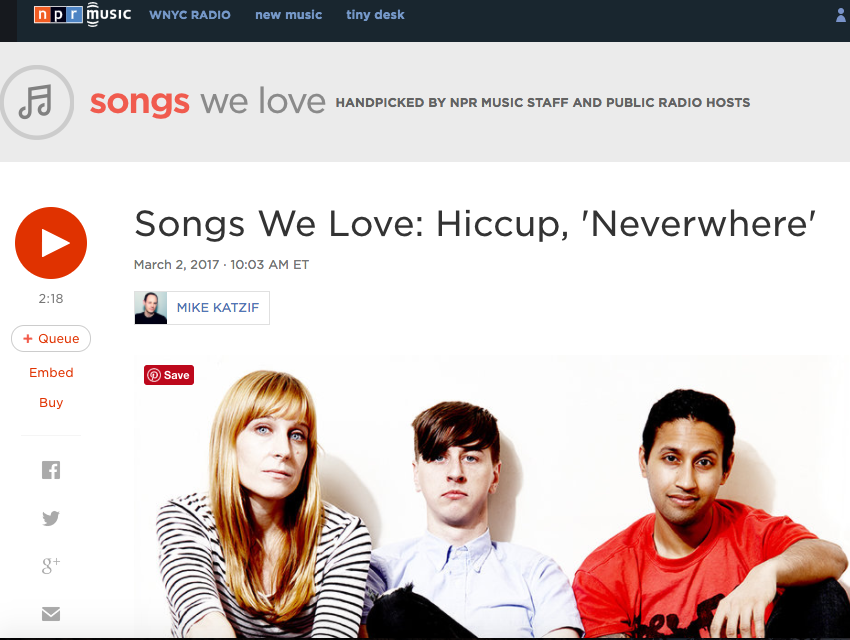850x640 pixels.
Task: Click Mike Katzif's author thumbnail photo
Action: coord(151,308)
